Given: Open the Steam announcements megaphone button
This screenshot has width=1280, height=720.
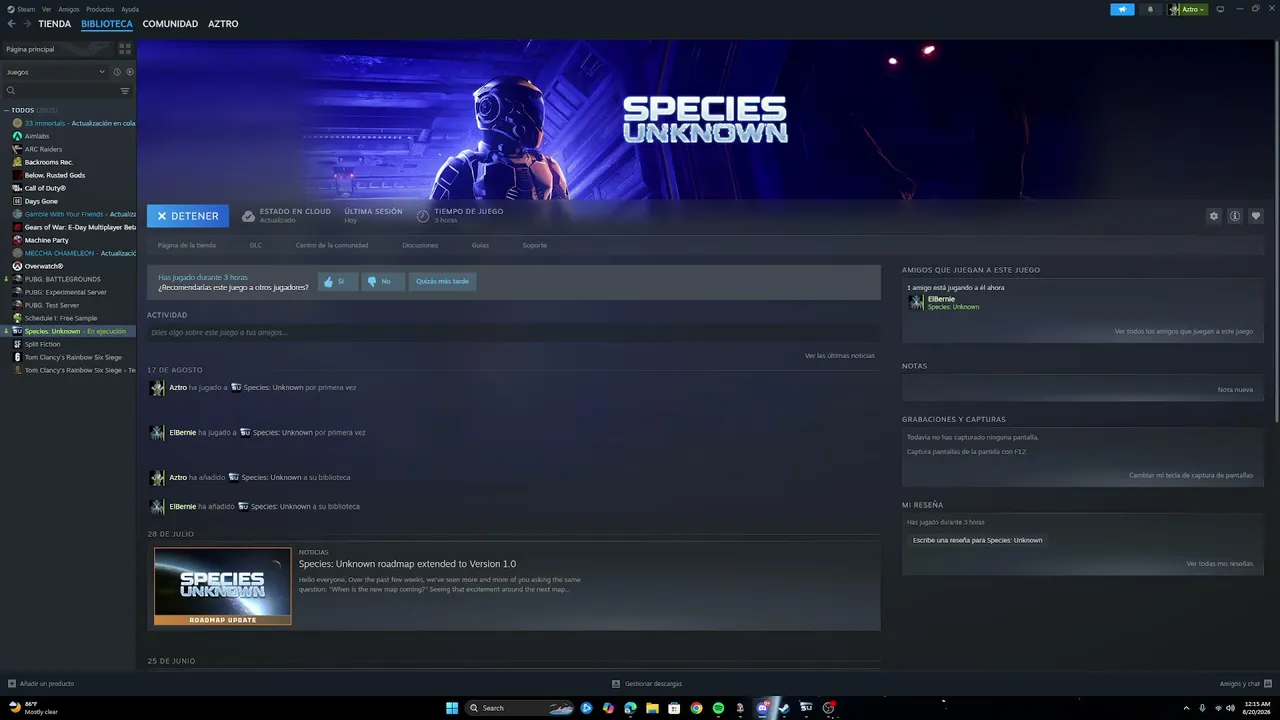Looking at the screenshot, I should point(1122,9).
